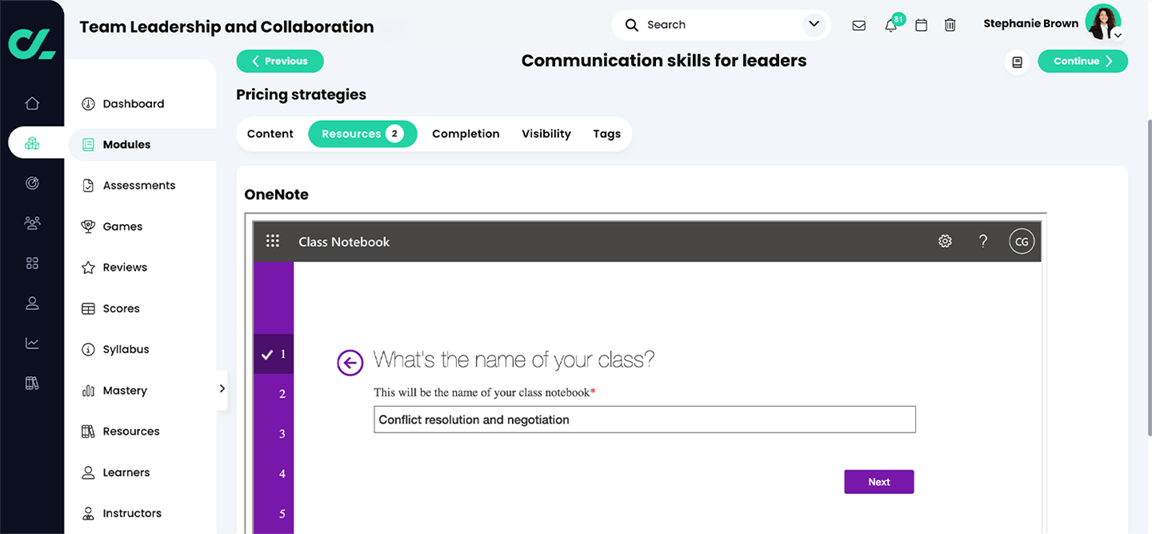Image resolution: width=1152 pixels, height=534 pixels.
Task: Open the user menu chevron under avatar
Action: [1117, 35]
